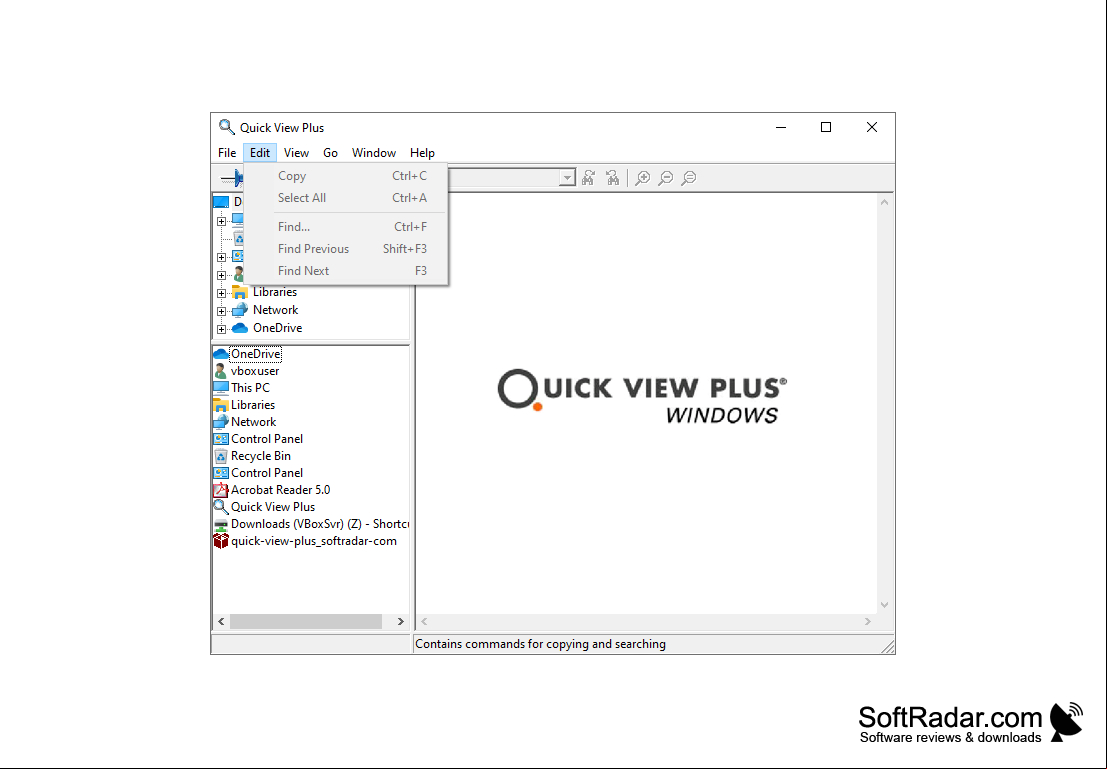Click file list horizontal scrollbar right arrow
The width and height of the screenshot is (1107, 769).
(x=400, y=621)
